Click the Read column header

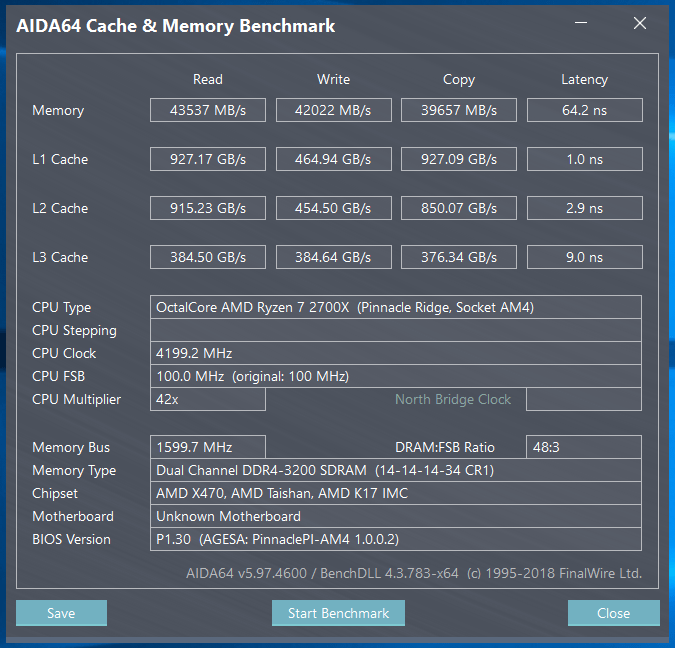point(208,79)
